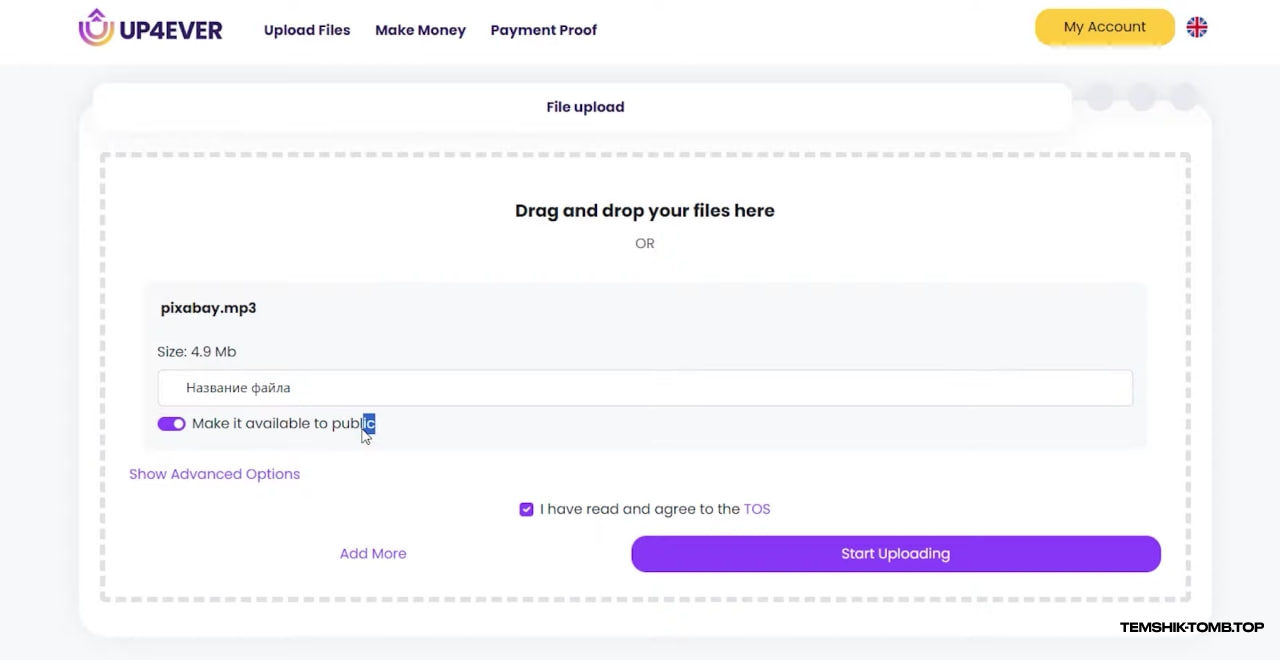1280x660 pixels.
Task: Uncheck the agree to TOS checkbox
Action: click(x=527, y=509)
